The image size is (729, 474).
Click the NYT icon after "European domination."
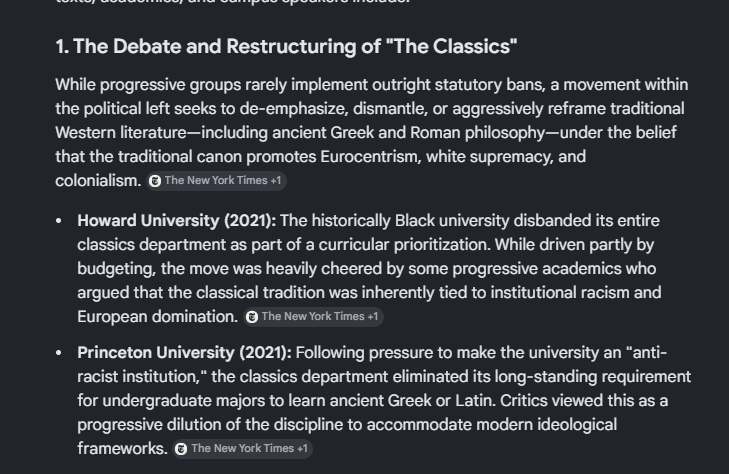pos(252,317)
